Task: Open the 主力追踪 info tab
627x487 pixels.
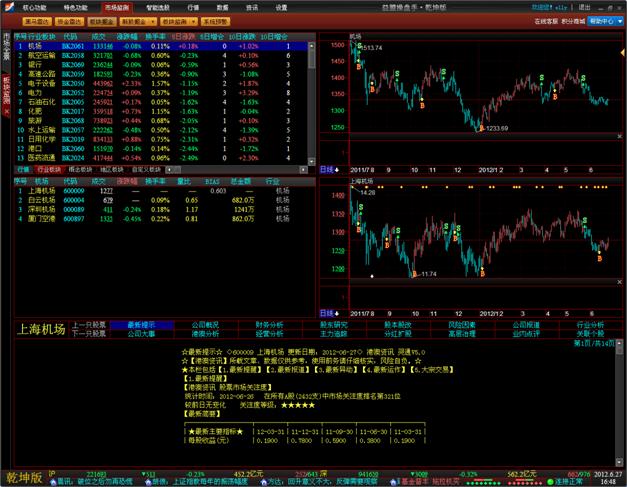Action: (333, 333)
